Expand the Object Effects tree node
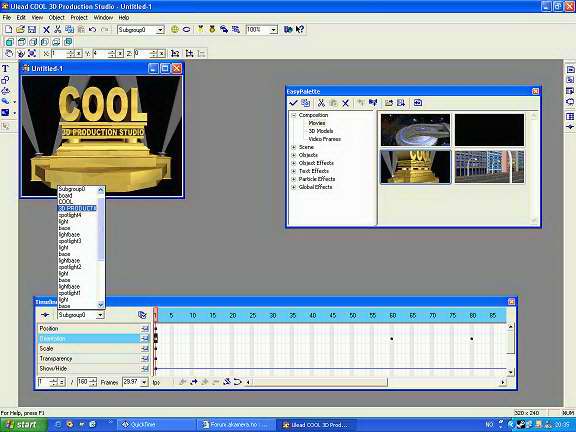The height and width of the screenshot is (432, 576). [294, 163]
